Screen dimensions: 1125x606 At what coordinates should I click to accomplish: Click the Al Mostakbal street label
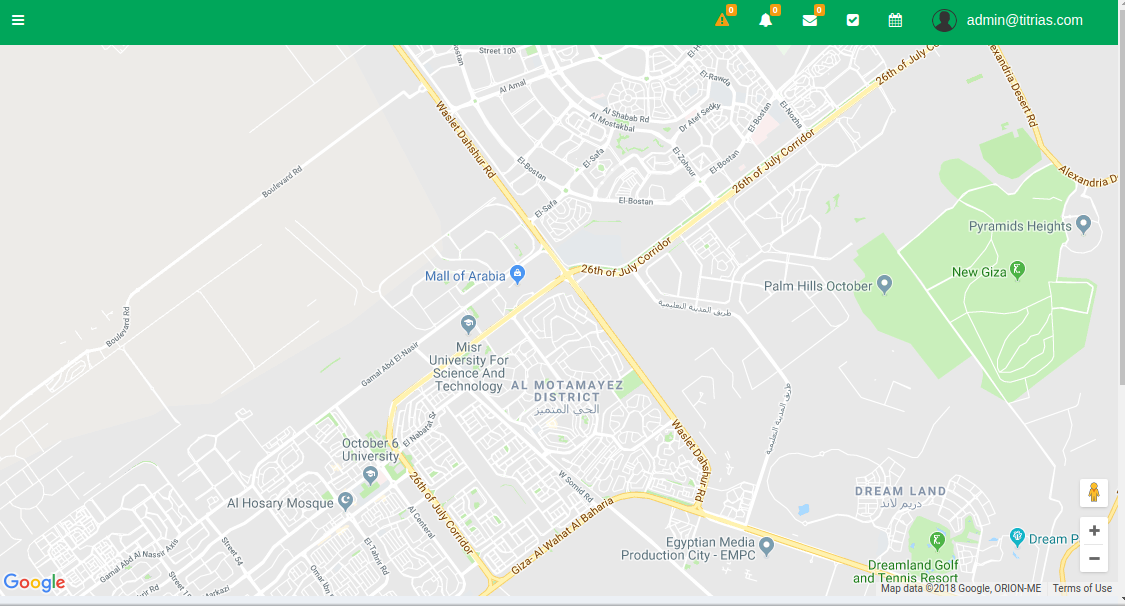pyautogui.click(x=612, y=123)
